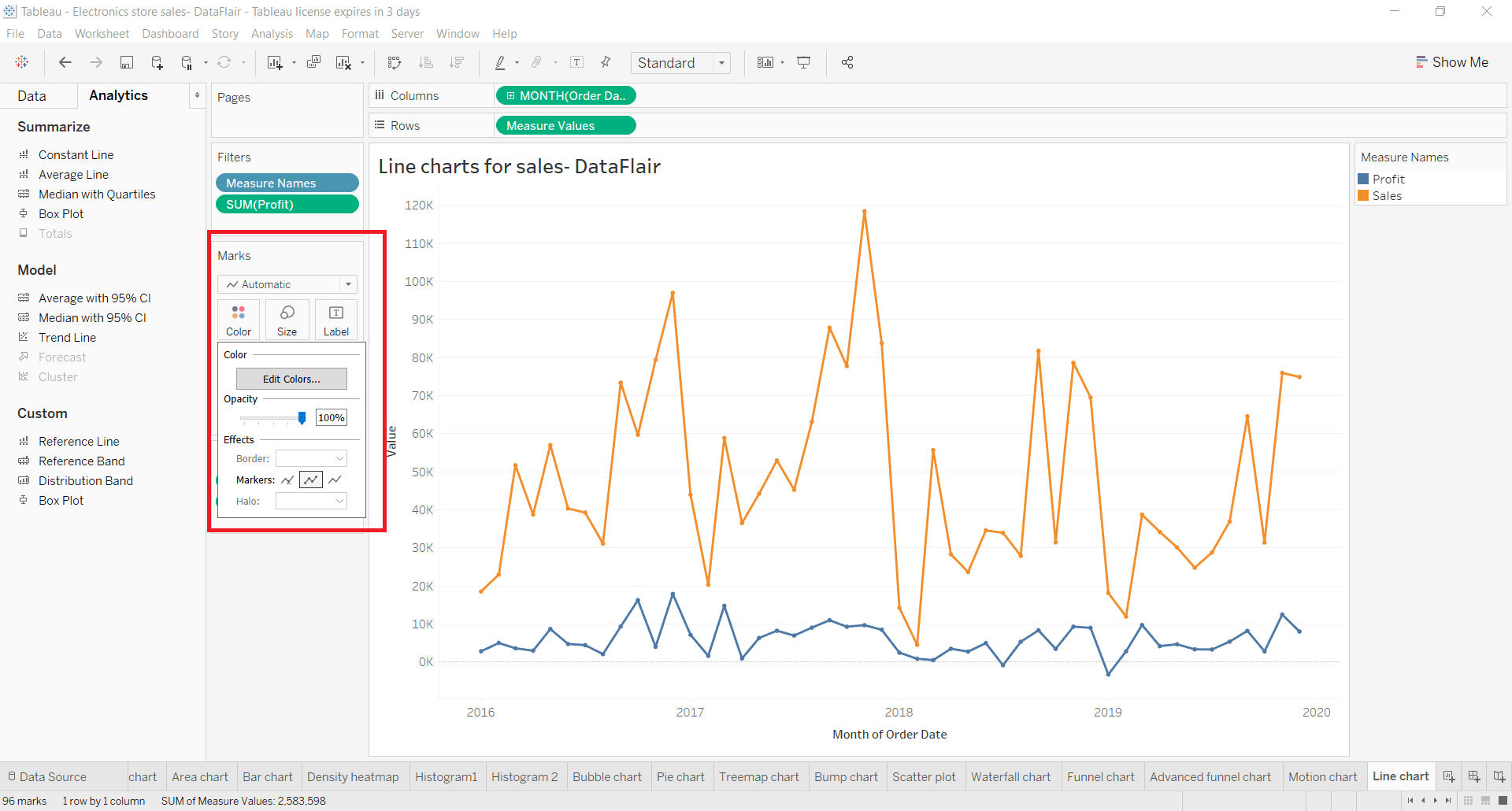Click the Edit Colors button
Screen dimensions: 1512x811
[291, 379]
